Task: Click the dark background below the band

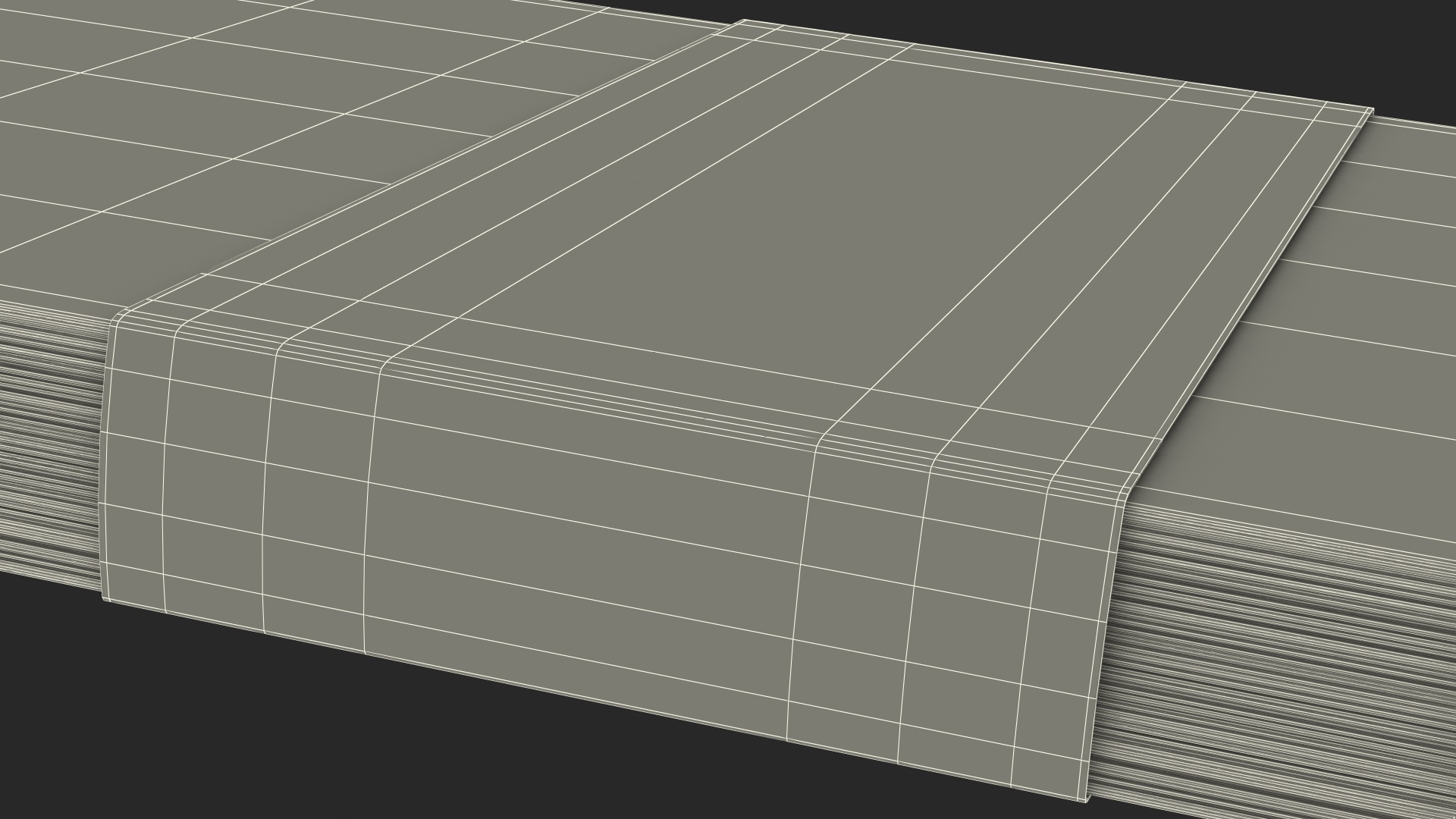Action: (x=682, y=773)
